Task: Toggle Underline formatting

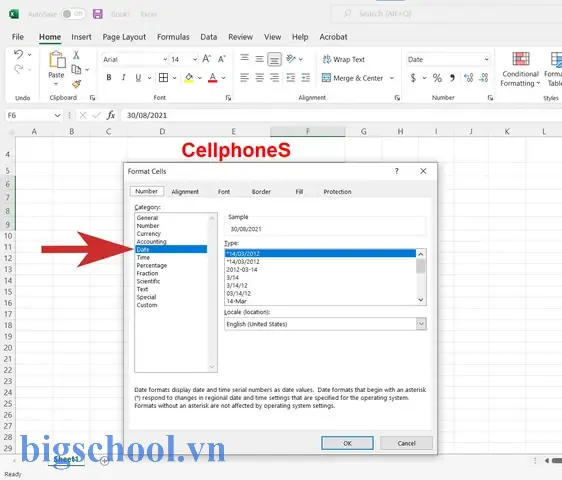Action: click(138, 77)
